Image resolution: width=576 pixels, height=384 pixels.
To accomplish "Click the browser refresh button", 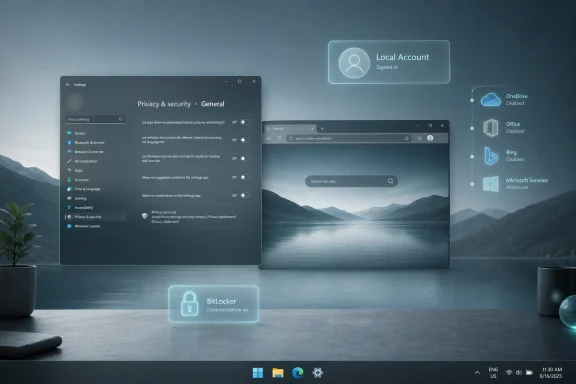I will pos(280,139).
